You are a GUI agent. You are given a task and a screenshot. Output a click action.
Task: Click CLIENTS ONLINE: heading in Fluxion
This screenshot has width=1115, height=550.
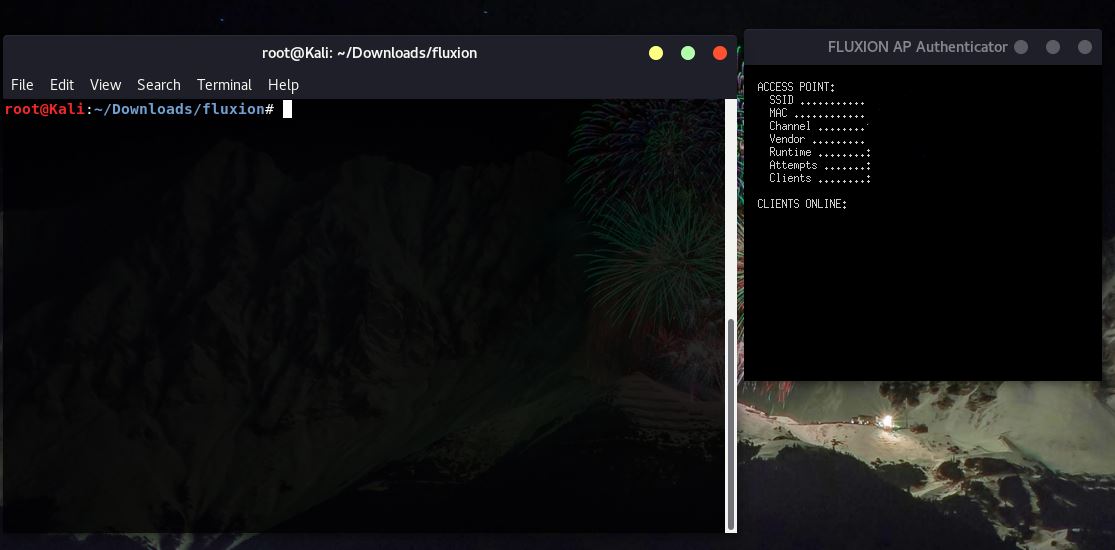tap(802, 204)
